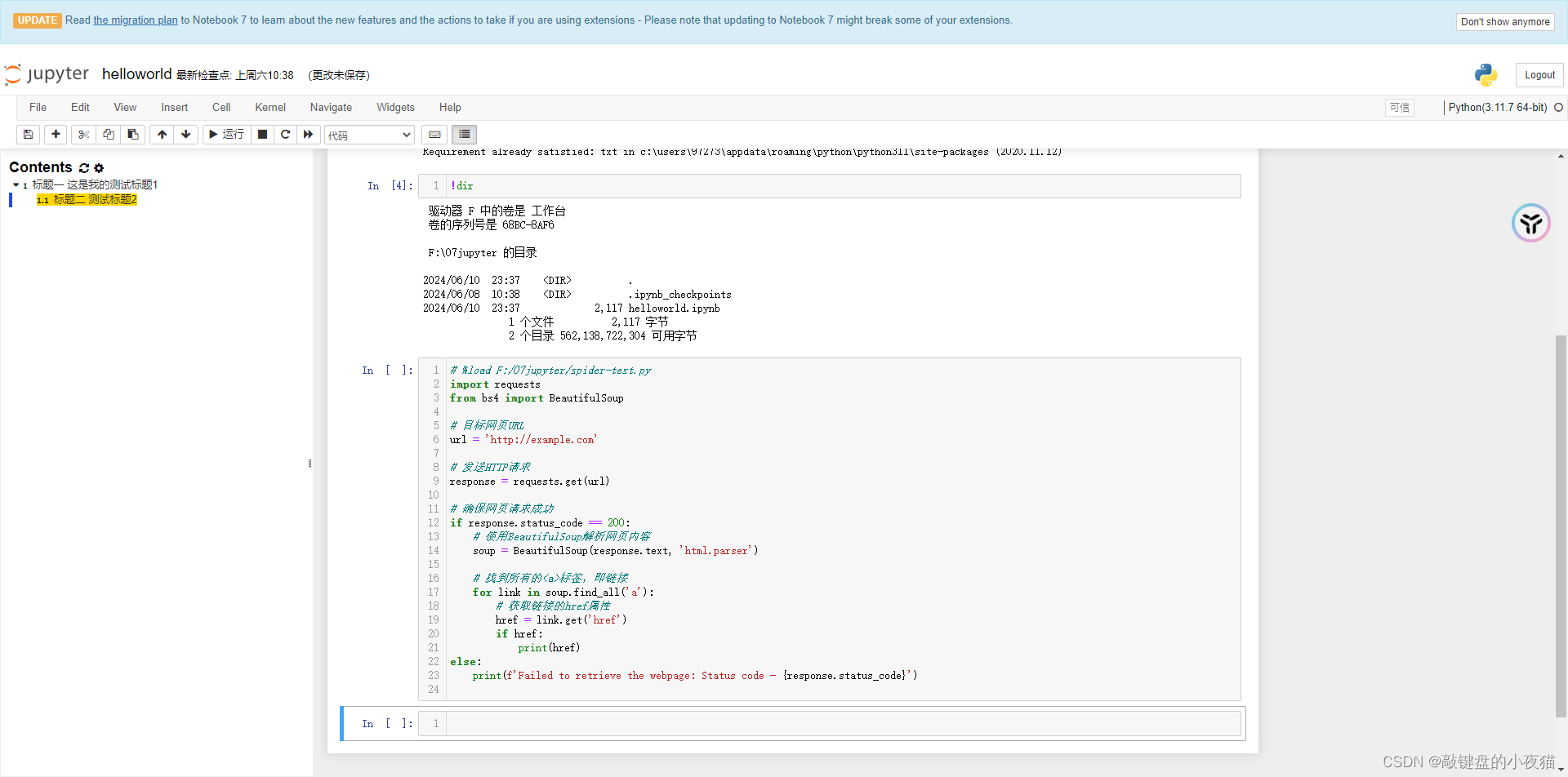Click the 'print(href)' code line

549,648
